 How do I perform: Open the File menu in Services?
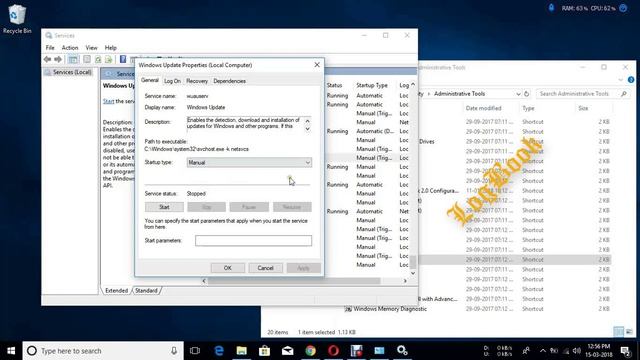pos(50,48)
